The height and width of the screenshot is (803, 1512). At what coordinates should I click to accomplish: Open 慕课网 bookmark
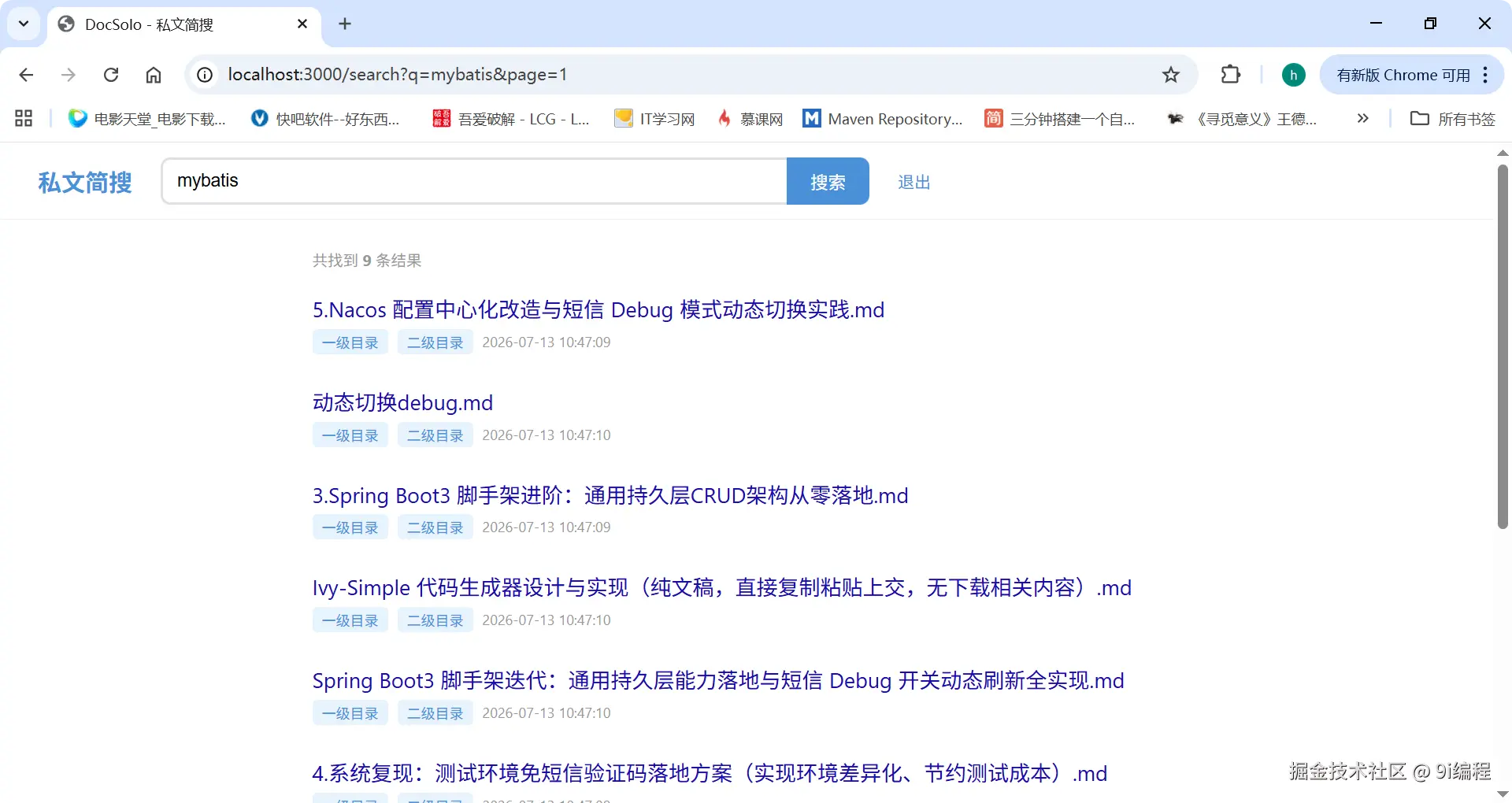tap(750, 119)
